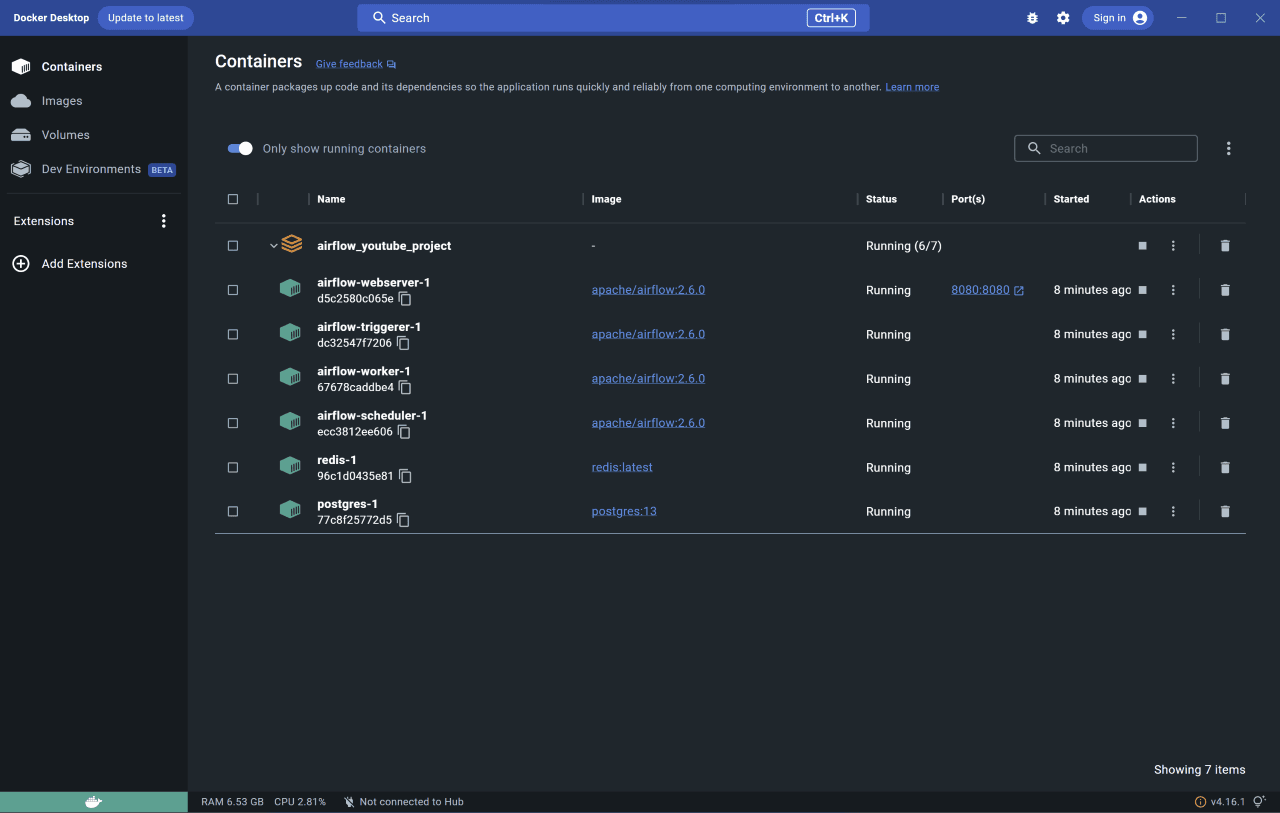Go to Volumes in sidebar

click(94, 135)
